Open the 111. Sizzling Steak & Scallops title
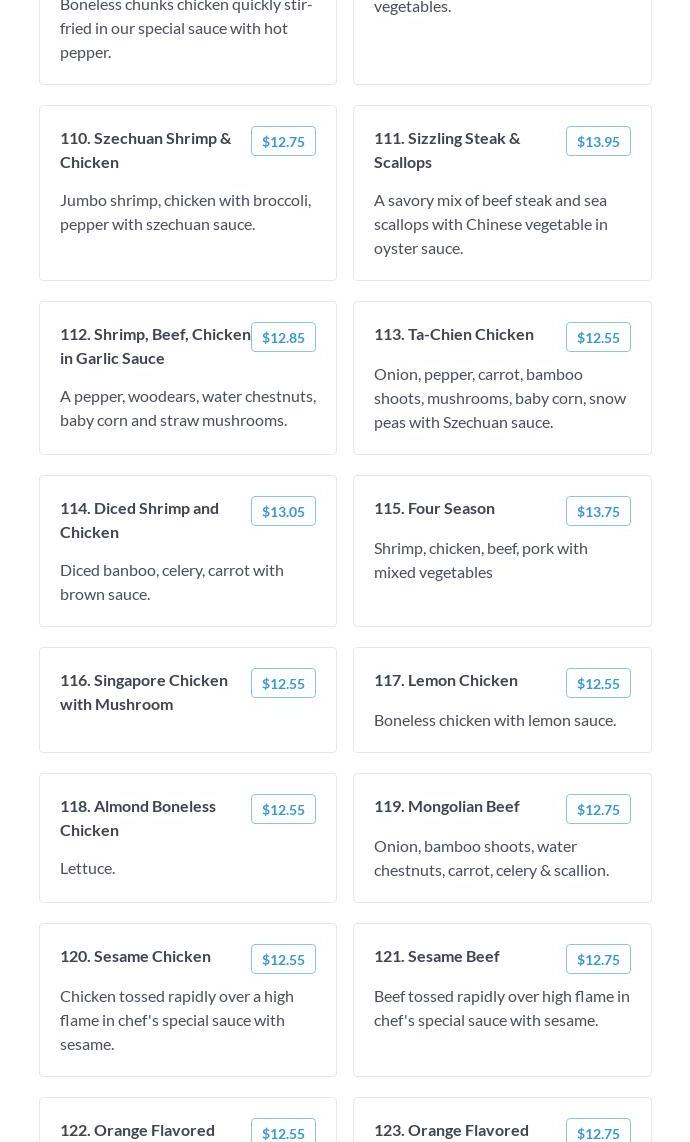Image resolution: width=690 pixels, height=1142 pixels. pos(447,150)
